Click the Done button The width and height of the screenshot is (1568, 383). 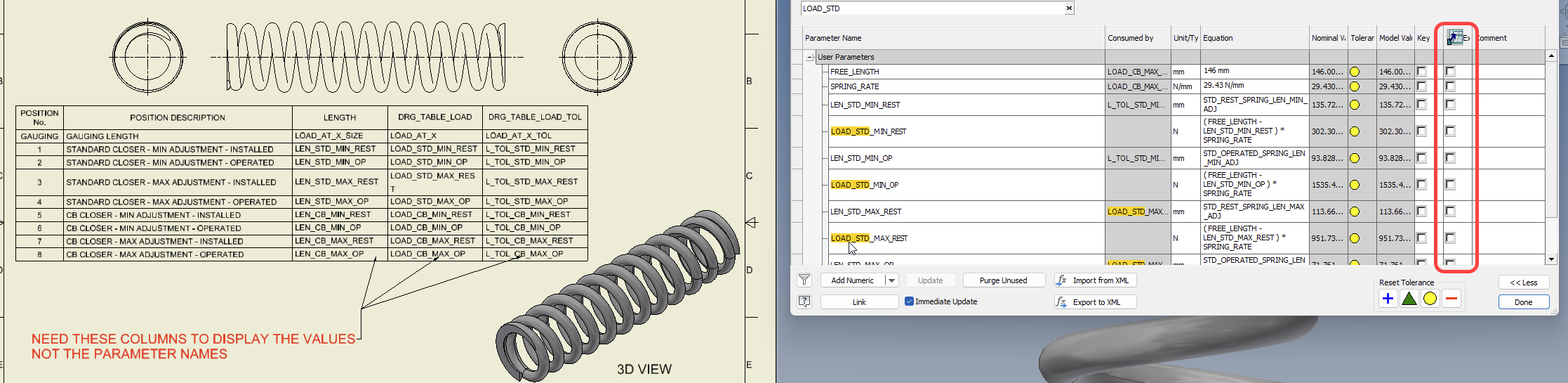(1523, 302)
